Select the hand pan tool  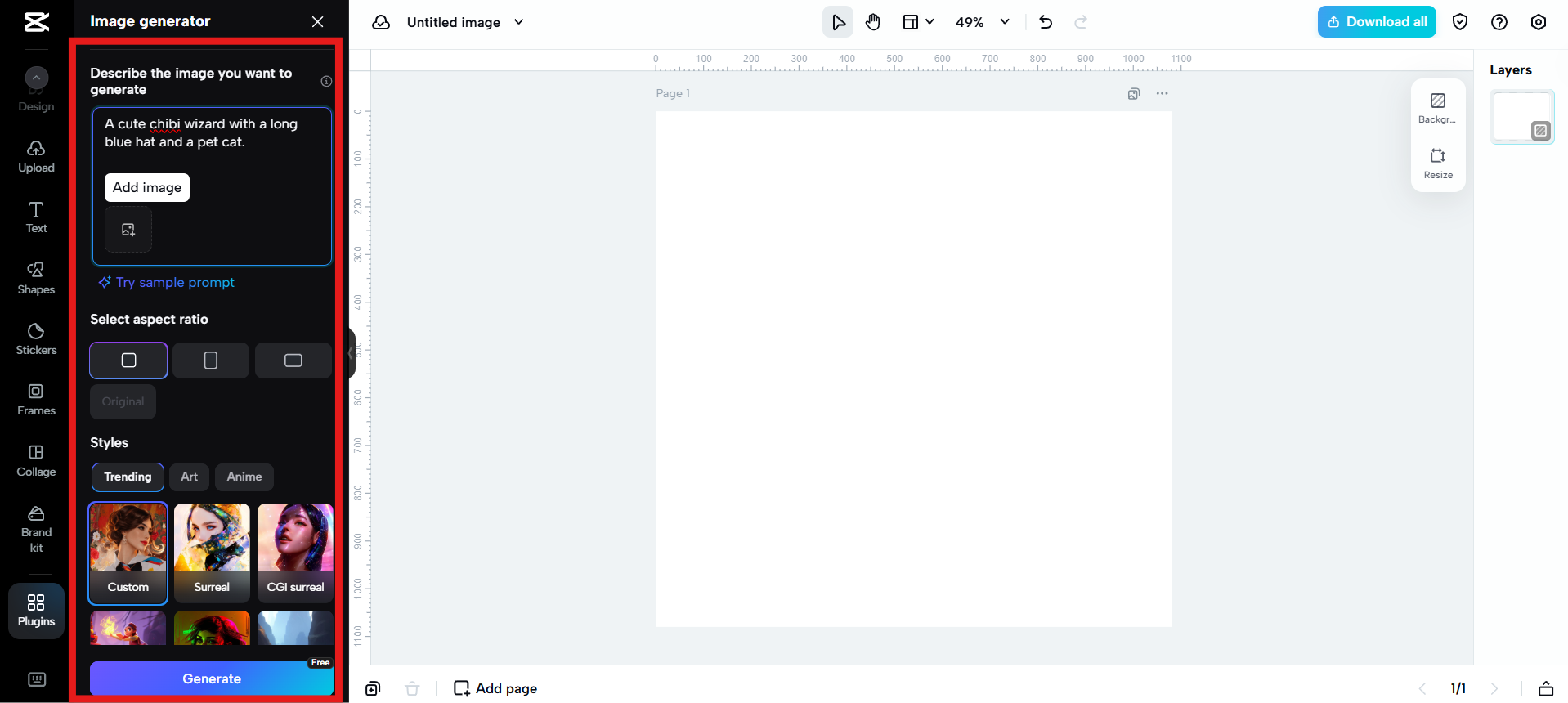873,22
